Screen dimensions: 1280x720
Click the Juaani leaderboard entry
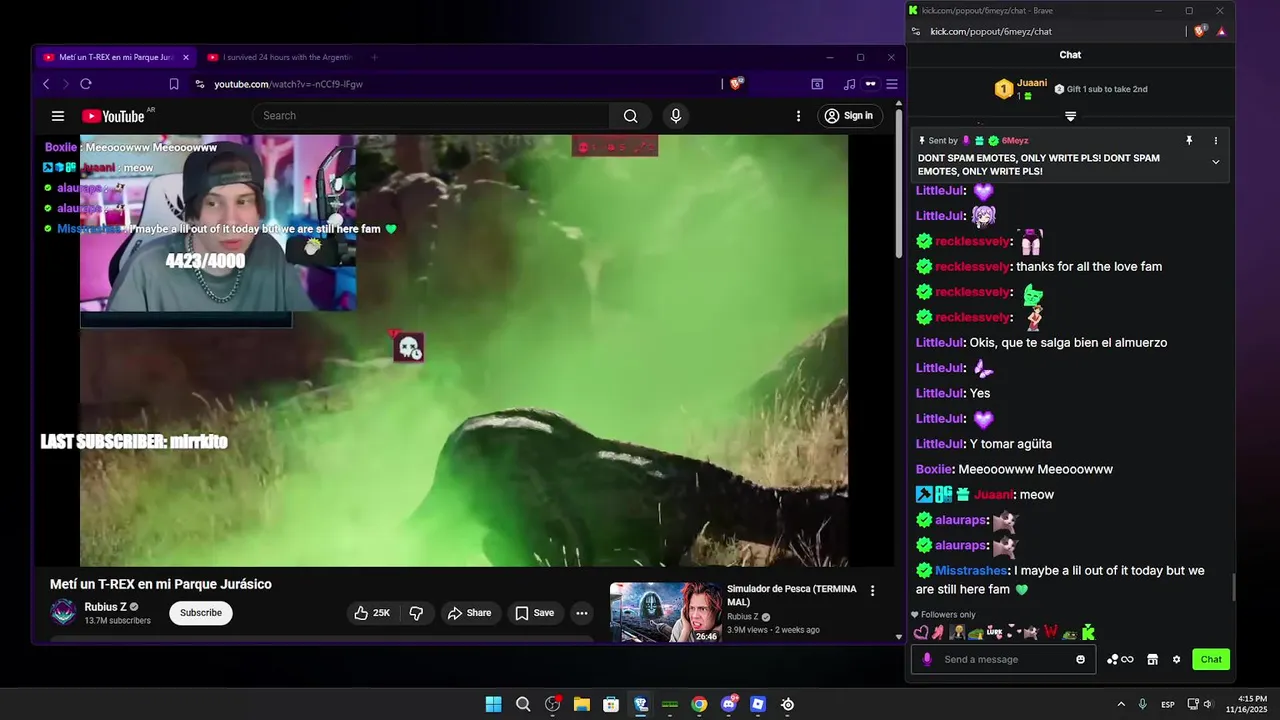1021,89
